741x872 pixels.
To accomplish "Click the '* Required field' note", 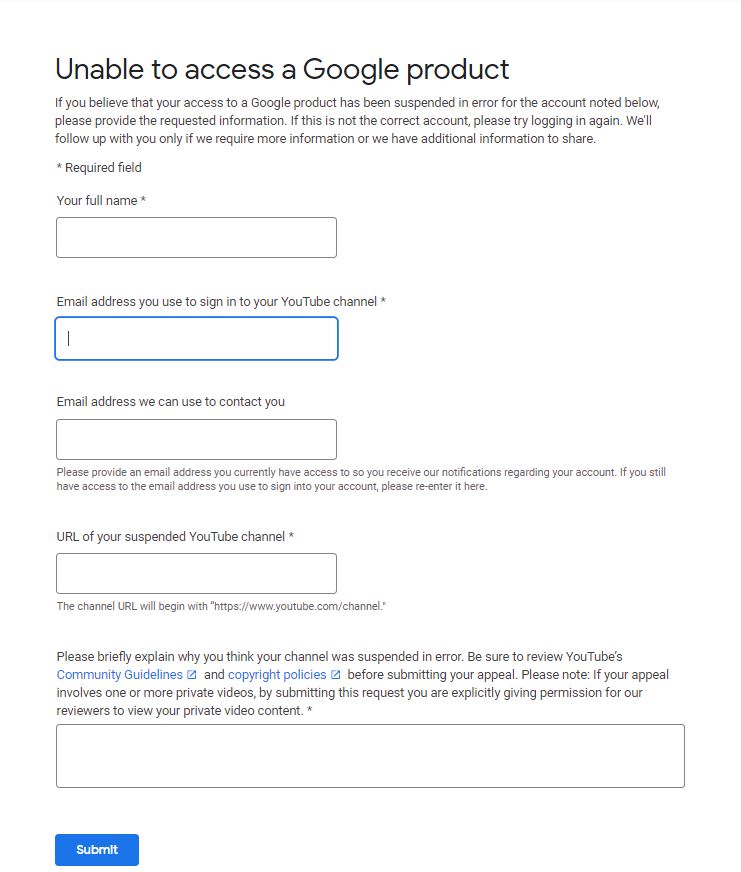I will pyautogui.click(x=99, y=168).
